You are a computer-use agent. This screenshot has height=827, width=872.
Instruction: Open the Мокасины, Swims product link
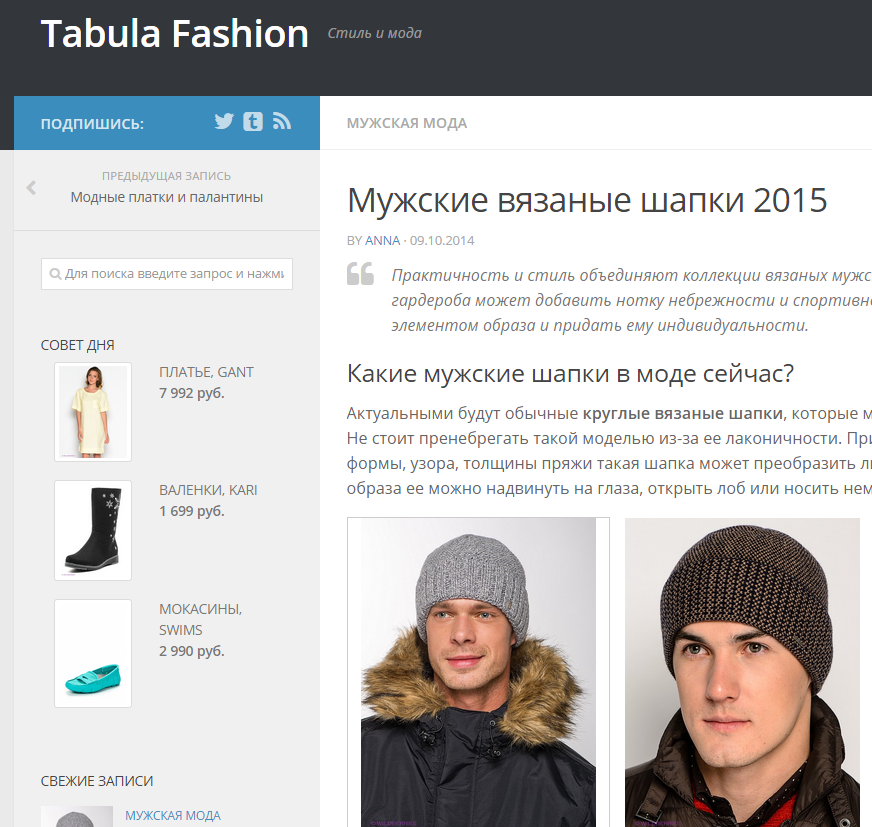point(201,620)
